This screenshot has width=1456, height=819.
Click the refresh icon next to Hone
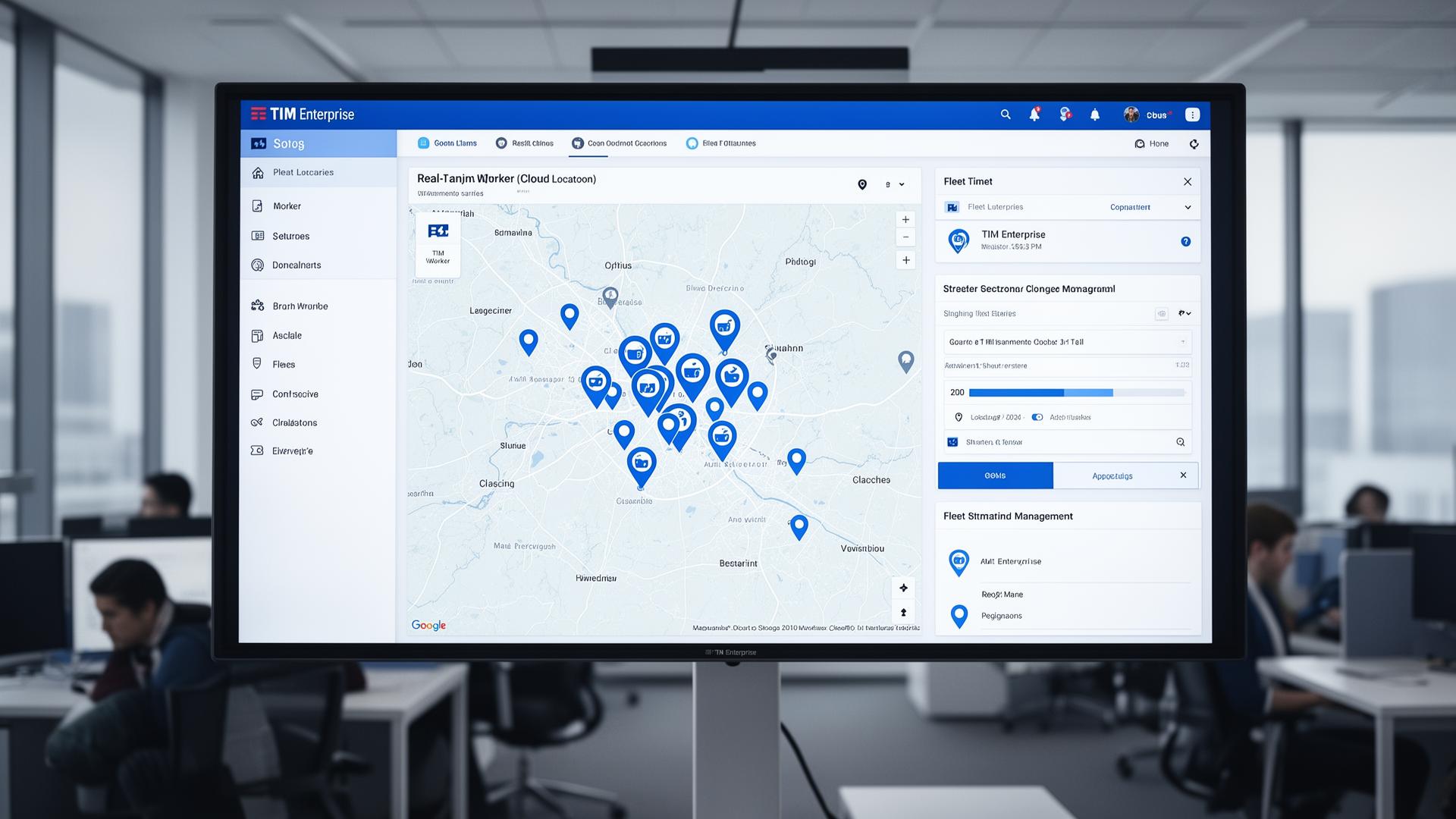point(1194,144)
